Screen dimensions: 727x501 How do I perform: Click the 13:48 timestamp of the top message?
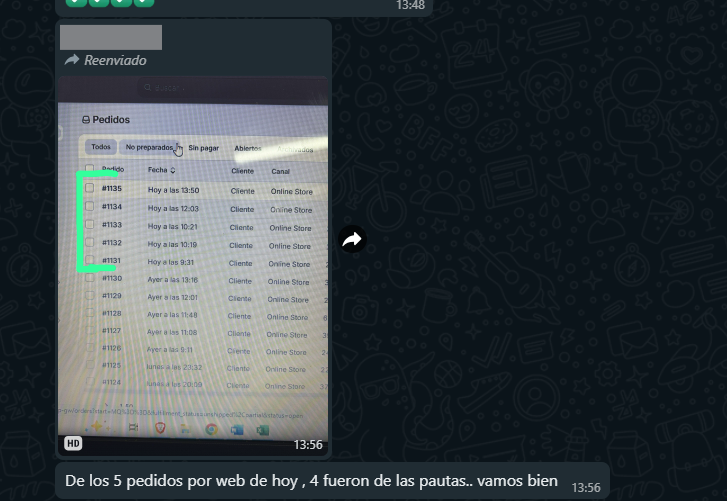pos(410,6)
